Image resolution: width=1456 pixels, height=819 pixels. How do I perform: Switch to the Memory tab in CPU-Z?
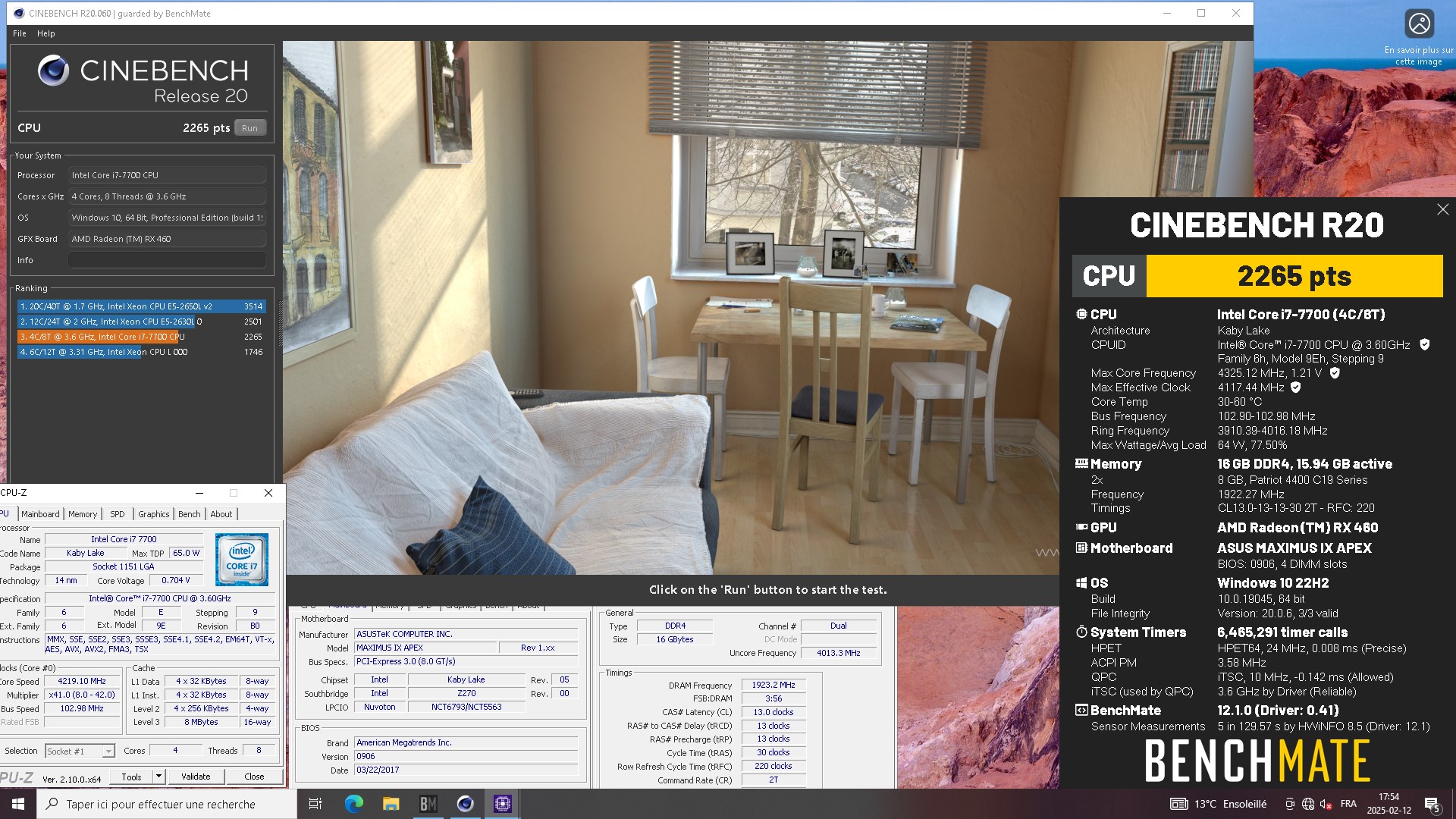tap(83, 514)
